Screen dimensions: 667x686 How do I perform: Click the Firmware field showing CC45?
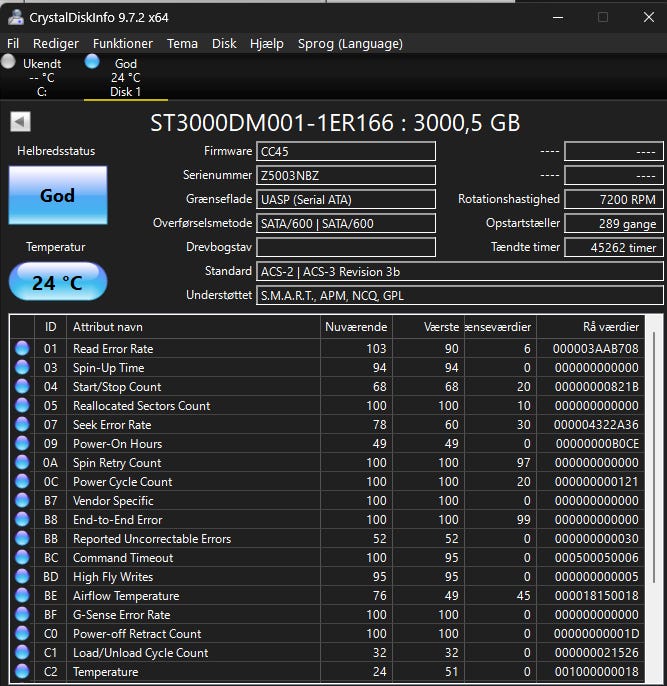click(346, 151)
